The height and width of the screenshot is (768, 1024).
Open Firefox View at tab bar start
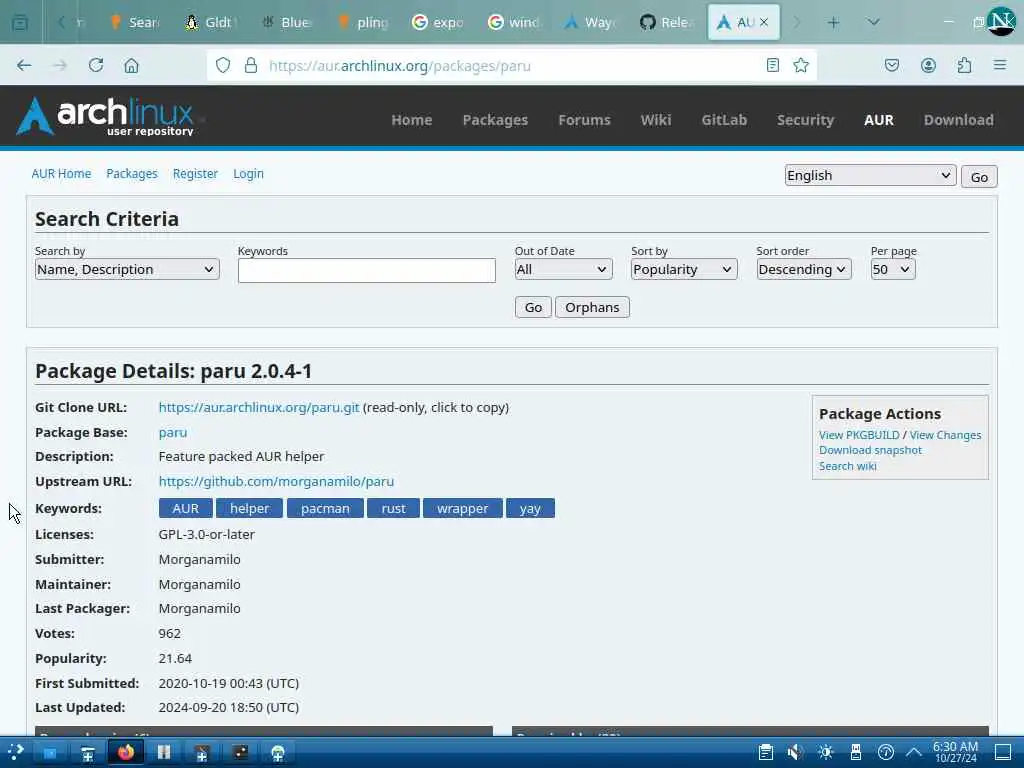[x=20, y=22]
